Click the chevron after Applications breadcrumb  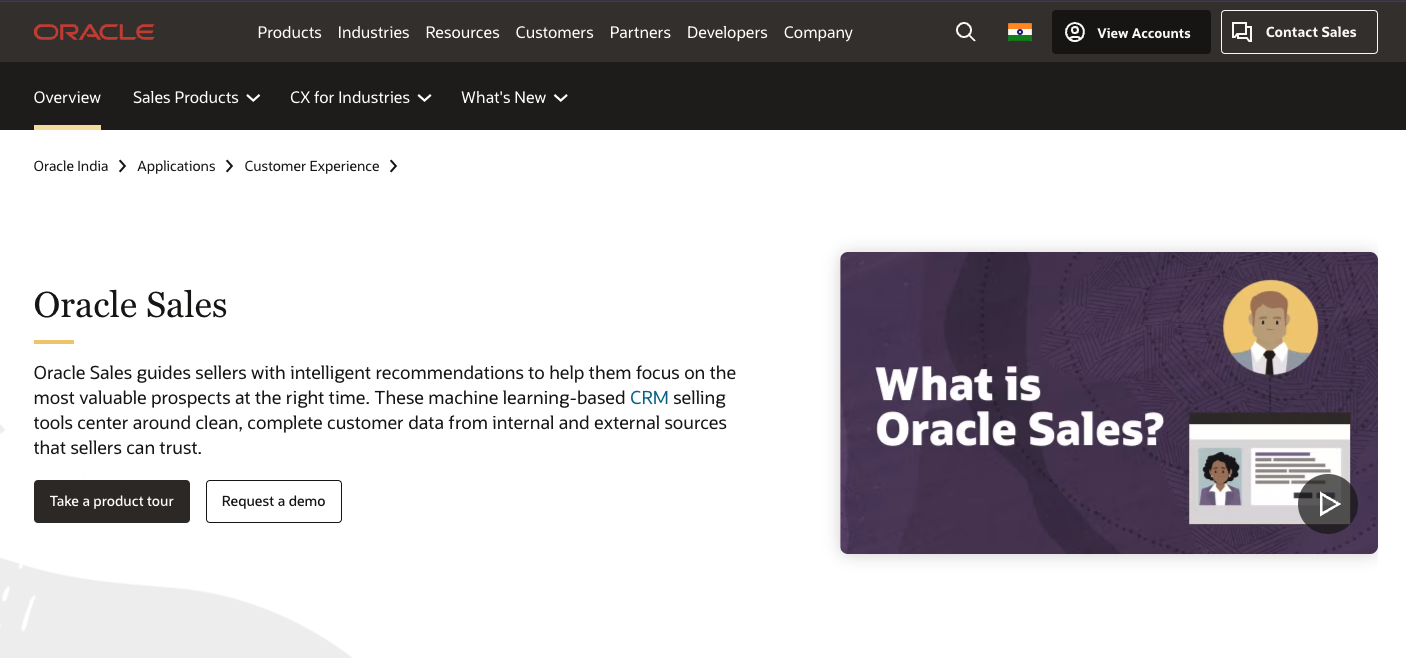[x=230, y=166]
